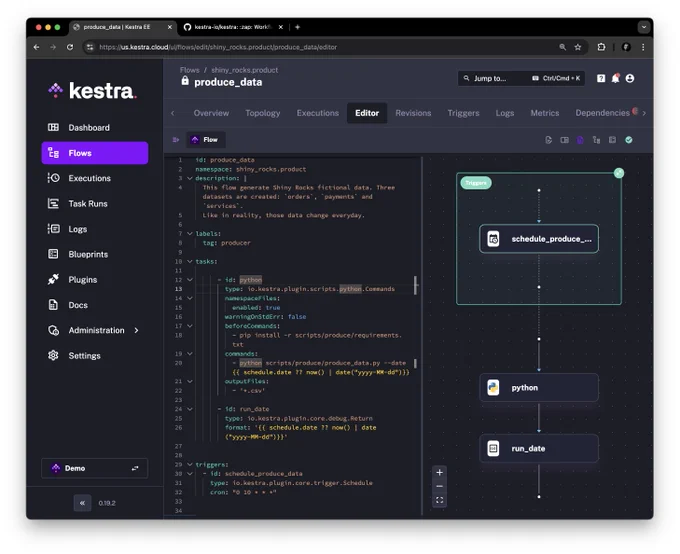This screenshot has height=554, width=680.
Task: Click the Docs file icon in the sidebar
Action: [x=53, y=305]
